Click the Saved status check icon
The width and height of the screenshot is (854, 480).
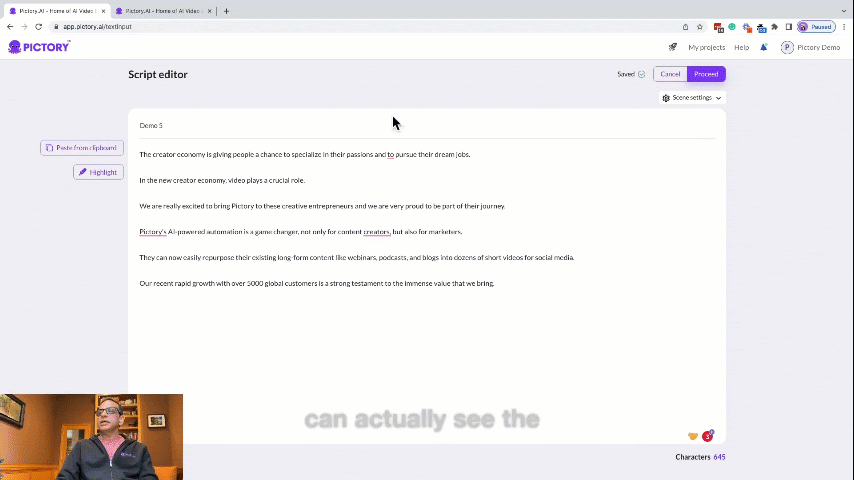[x=642, y=74]
